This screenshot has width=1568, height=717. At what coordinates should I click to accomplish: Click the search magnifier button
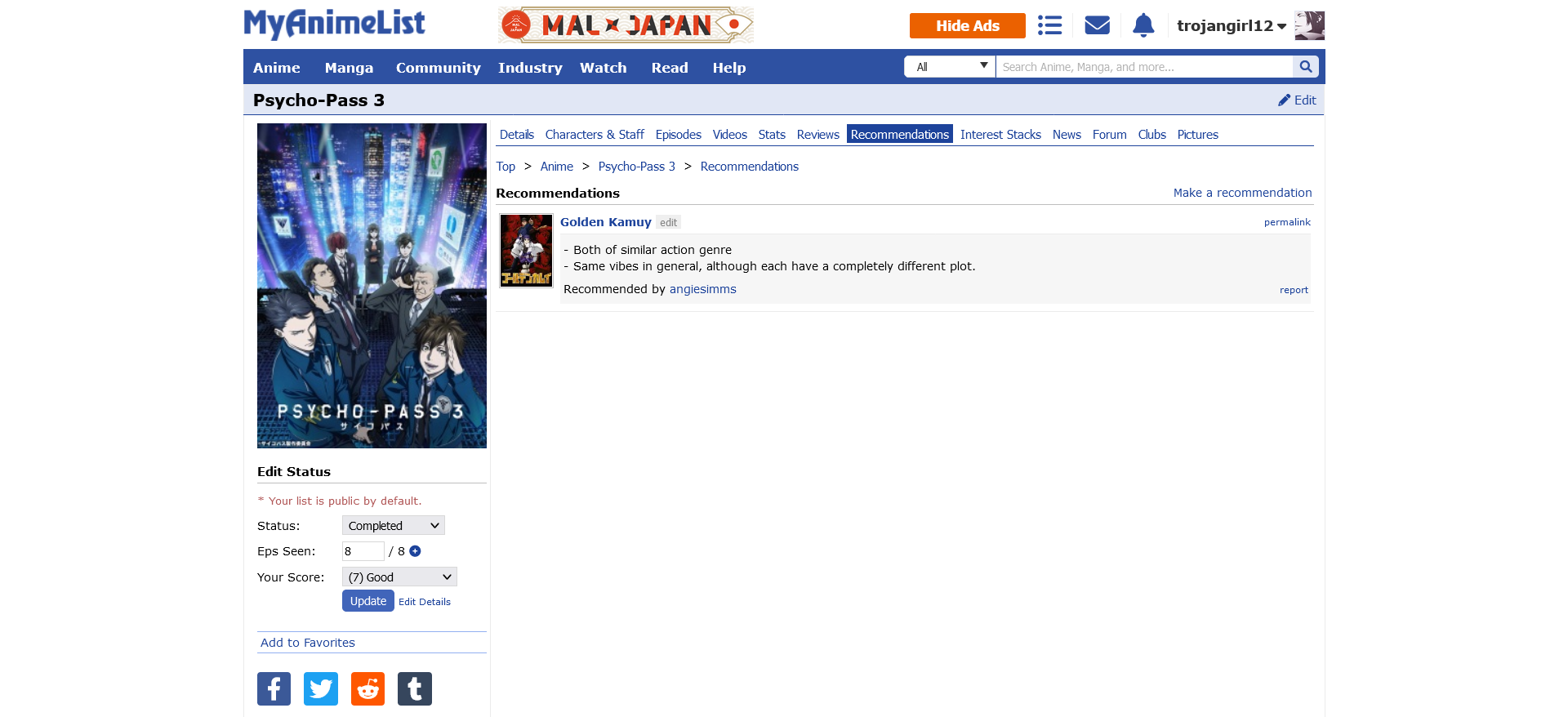click(1306, 67)
